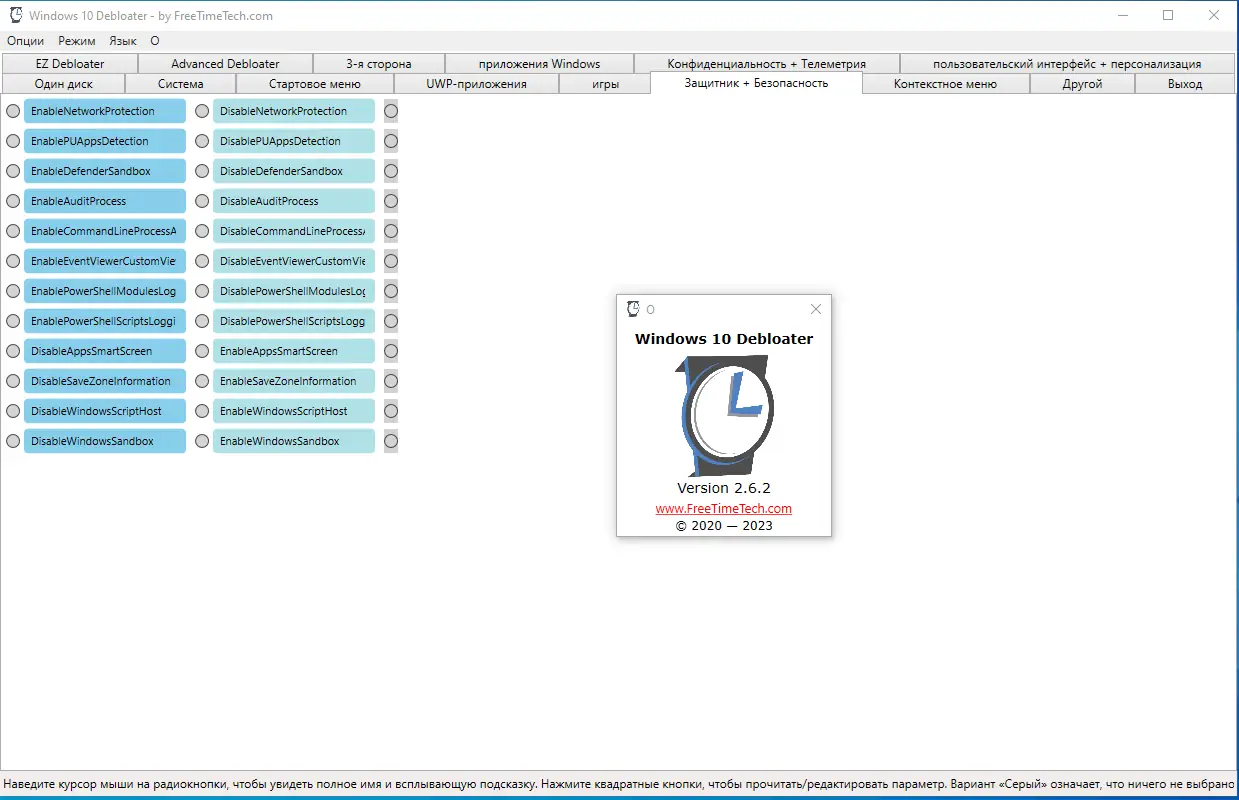Select the gray radio ending the DisablePowerShellModulesLog row
The width and height of the screenshot is (1239, 800).
pos(391,291)
